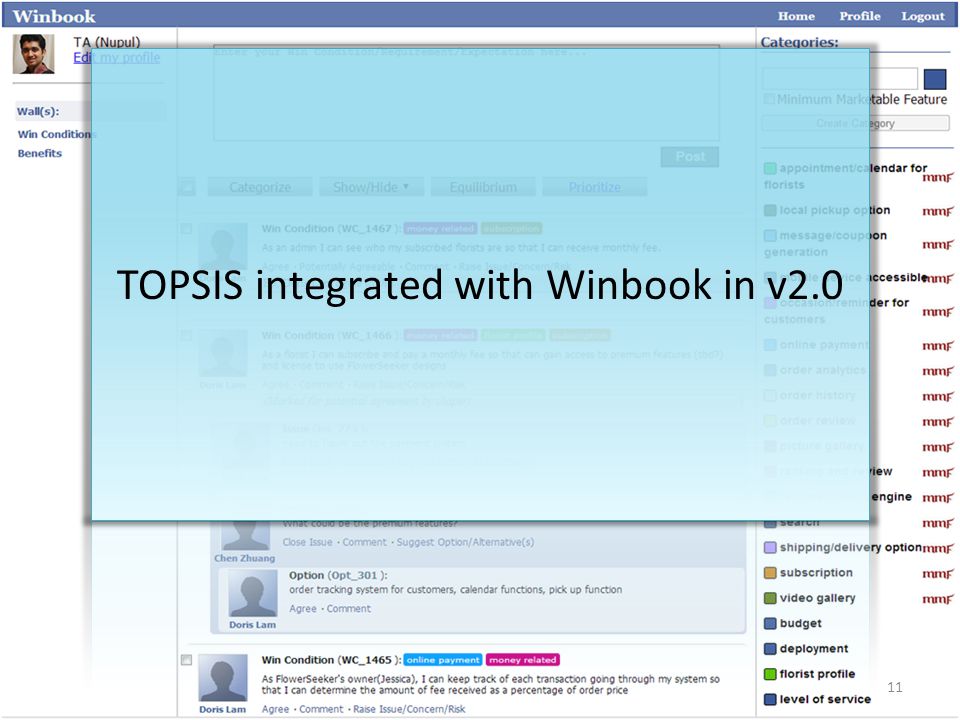
Task: Click Suggest Option/Alternative(s) link
Action: click(465, 542)
